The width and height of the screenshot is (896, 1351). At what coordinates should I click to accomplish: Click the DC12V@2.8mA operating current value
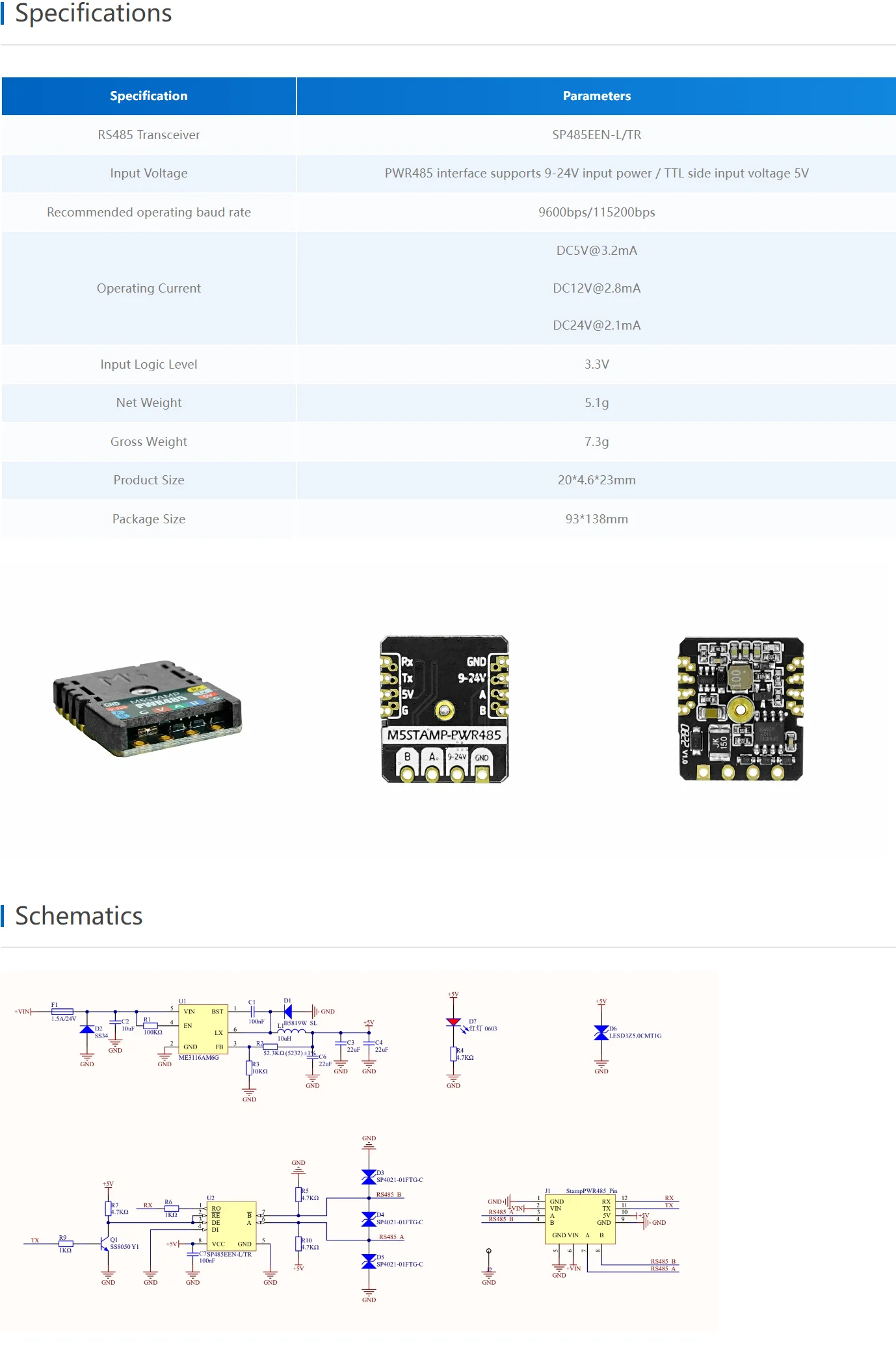tap(596, 288)
